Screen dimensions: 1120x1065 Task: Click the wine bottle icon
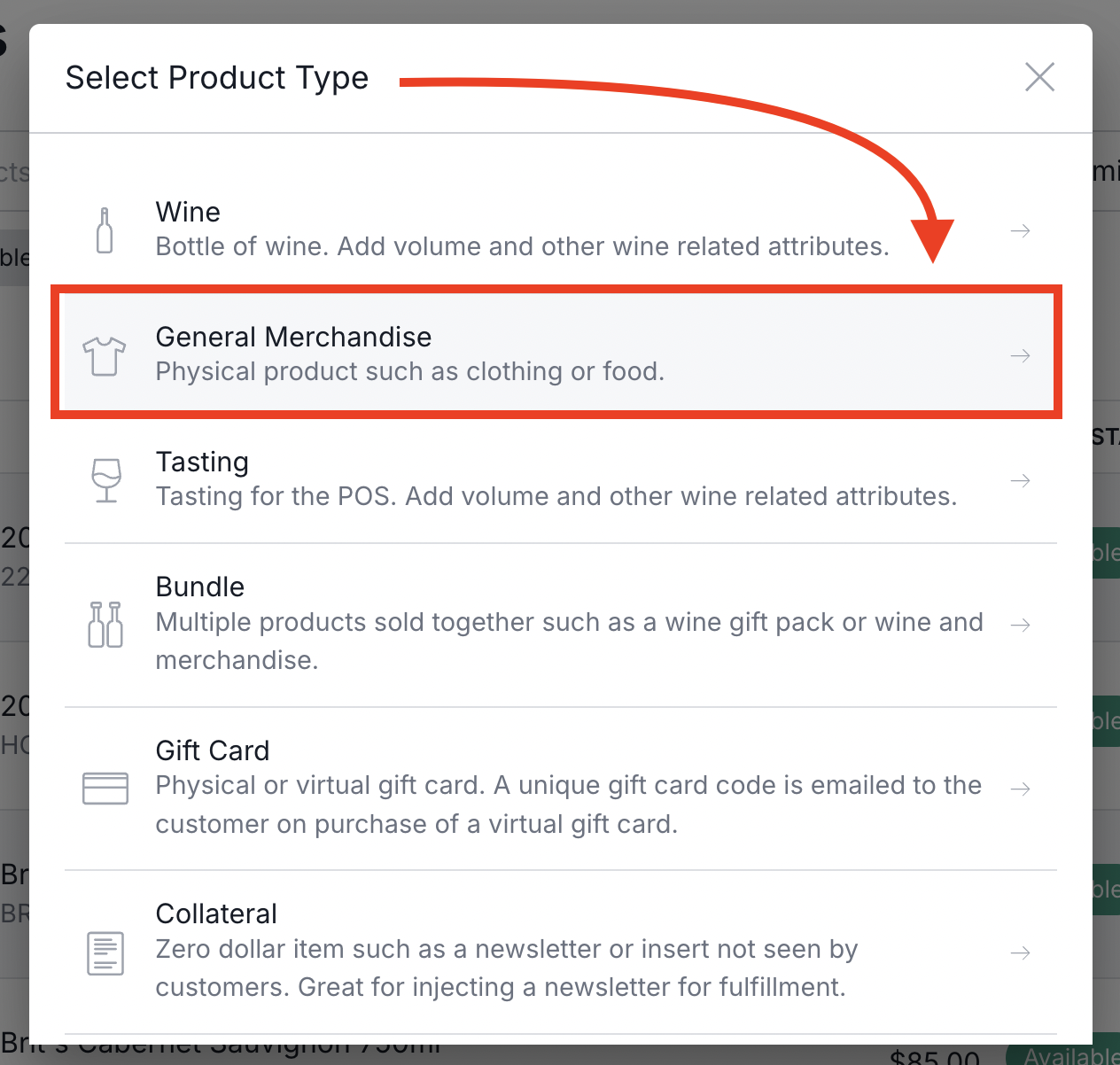tap(105, 230)
